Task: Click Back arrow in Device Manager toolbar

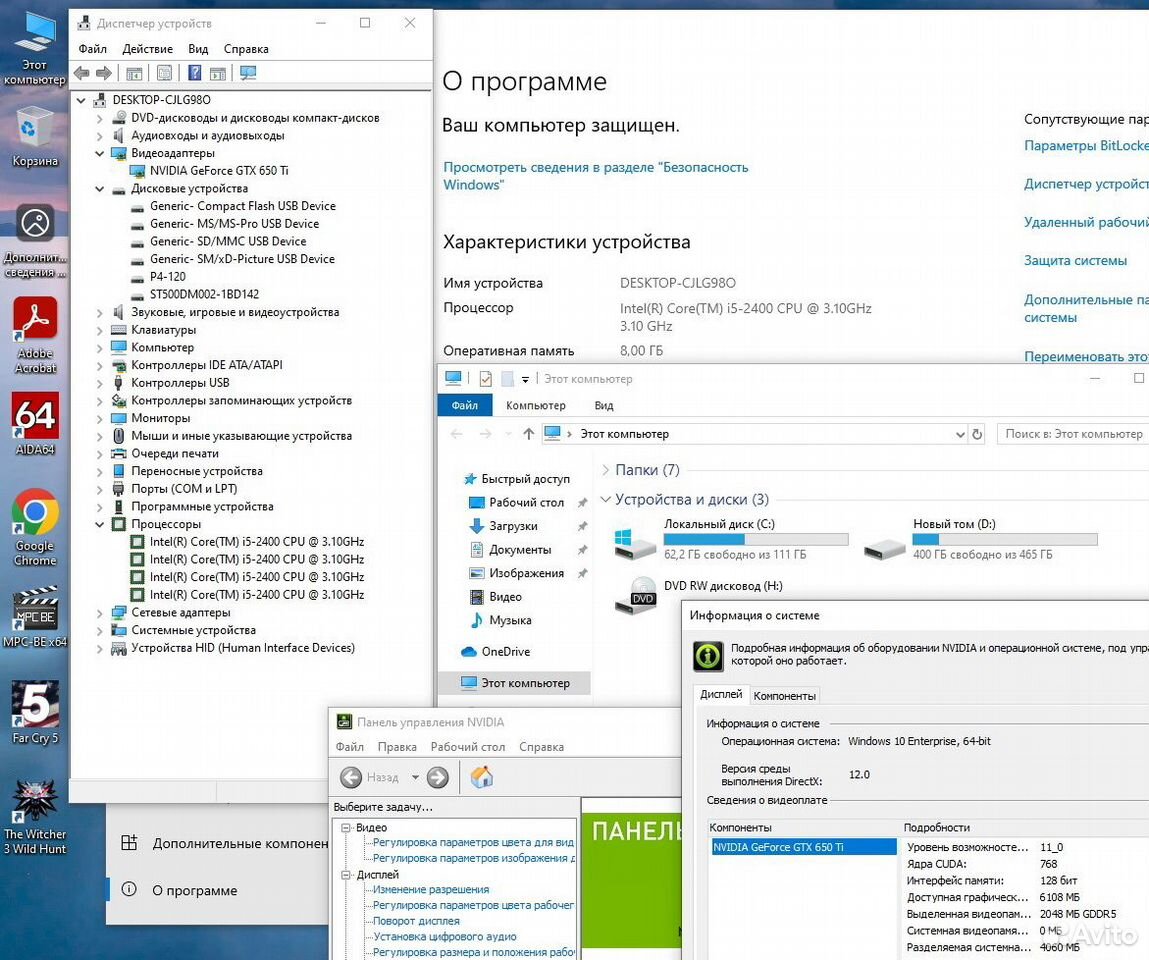Action: [x=81, y=73]
